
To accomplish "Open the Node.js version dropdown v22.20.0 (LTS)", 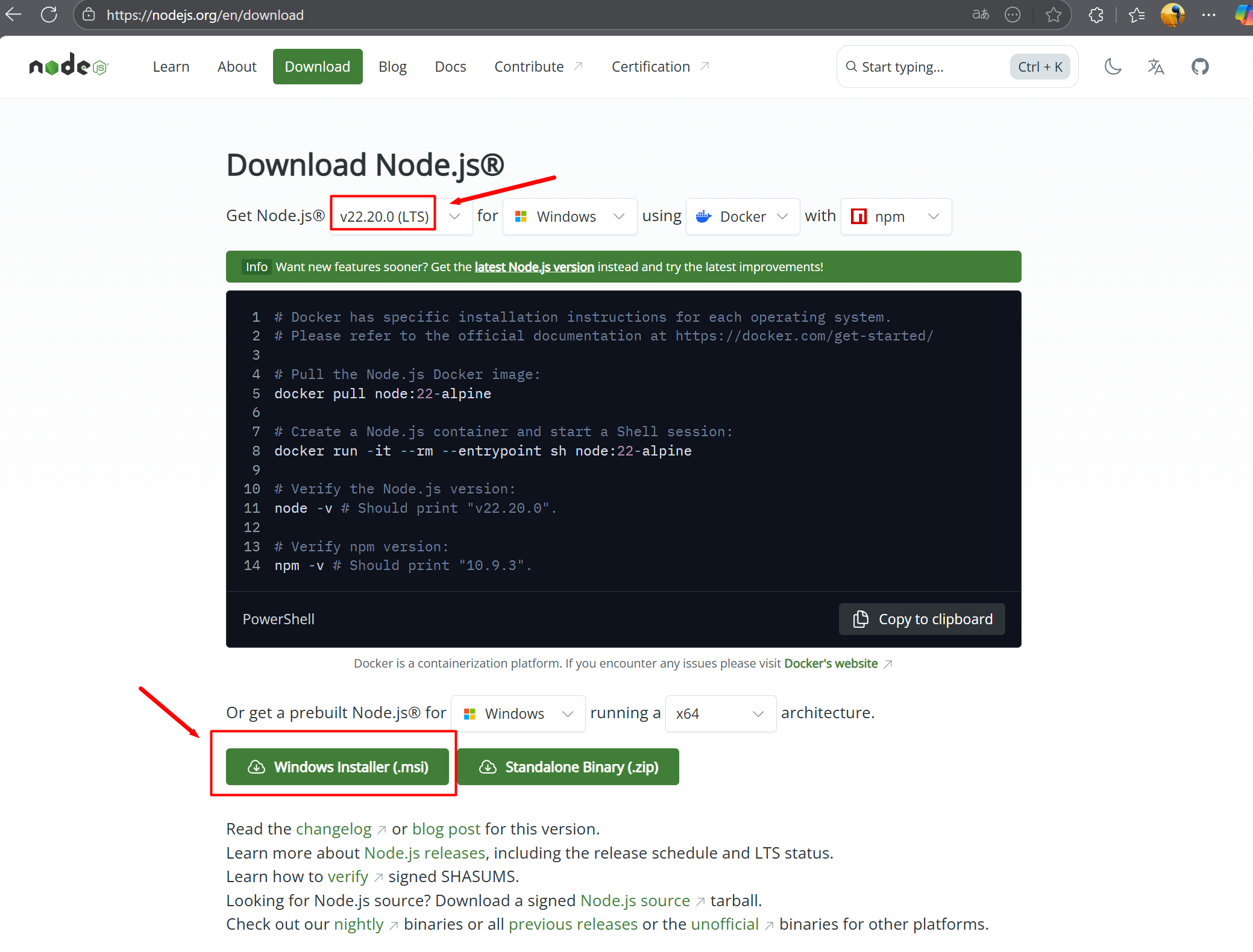I will 401,216.
